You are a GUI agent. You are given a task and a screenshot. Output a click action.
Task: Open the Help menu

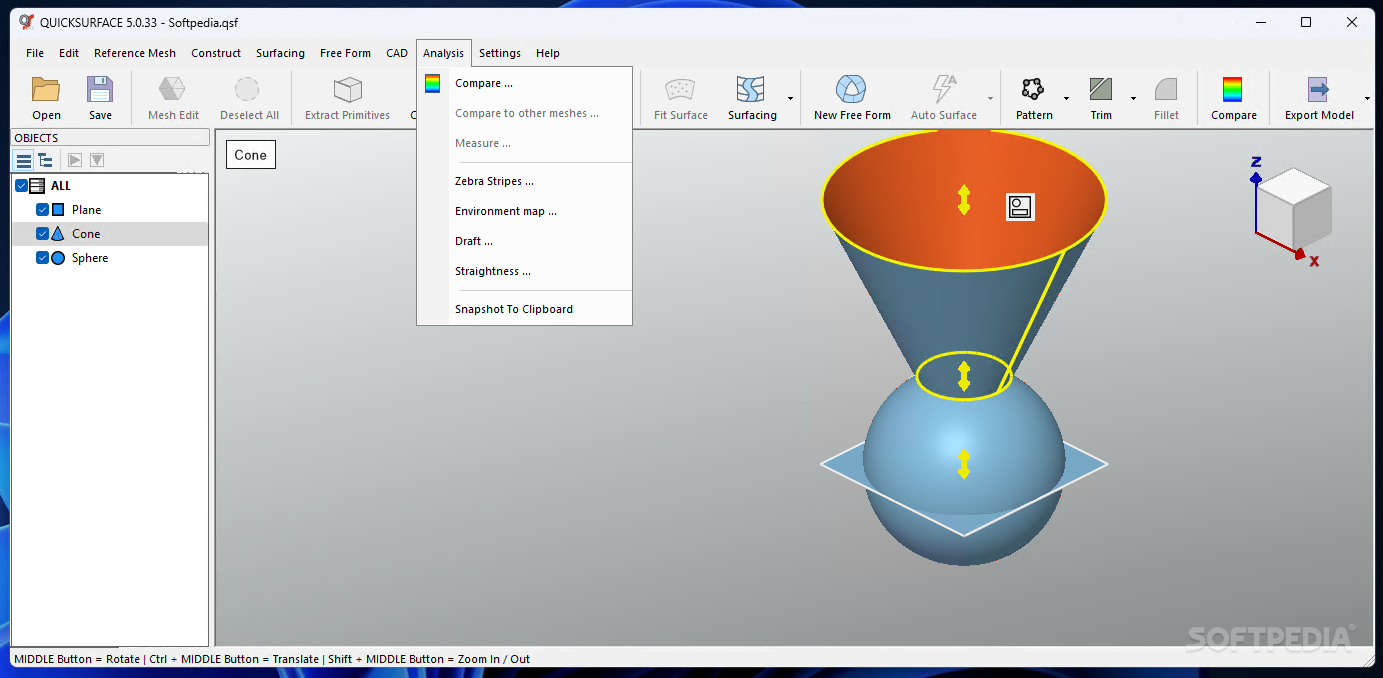[548, 53]
